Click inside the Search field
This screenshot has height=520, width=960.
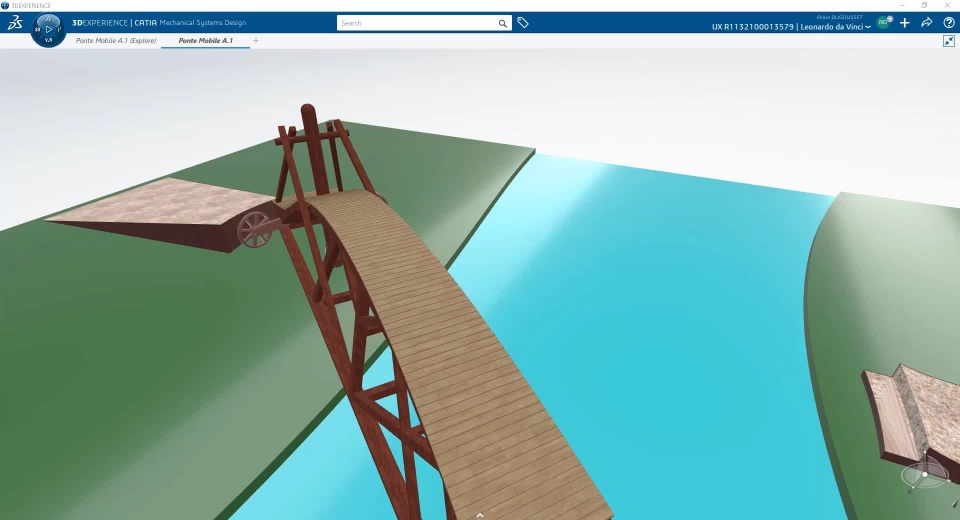click(x=416, y=23)
